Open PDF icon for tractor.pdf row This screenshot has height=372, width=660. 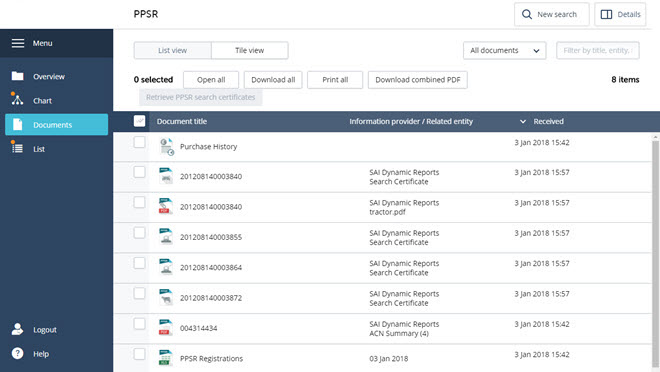click(165, 206)
